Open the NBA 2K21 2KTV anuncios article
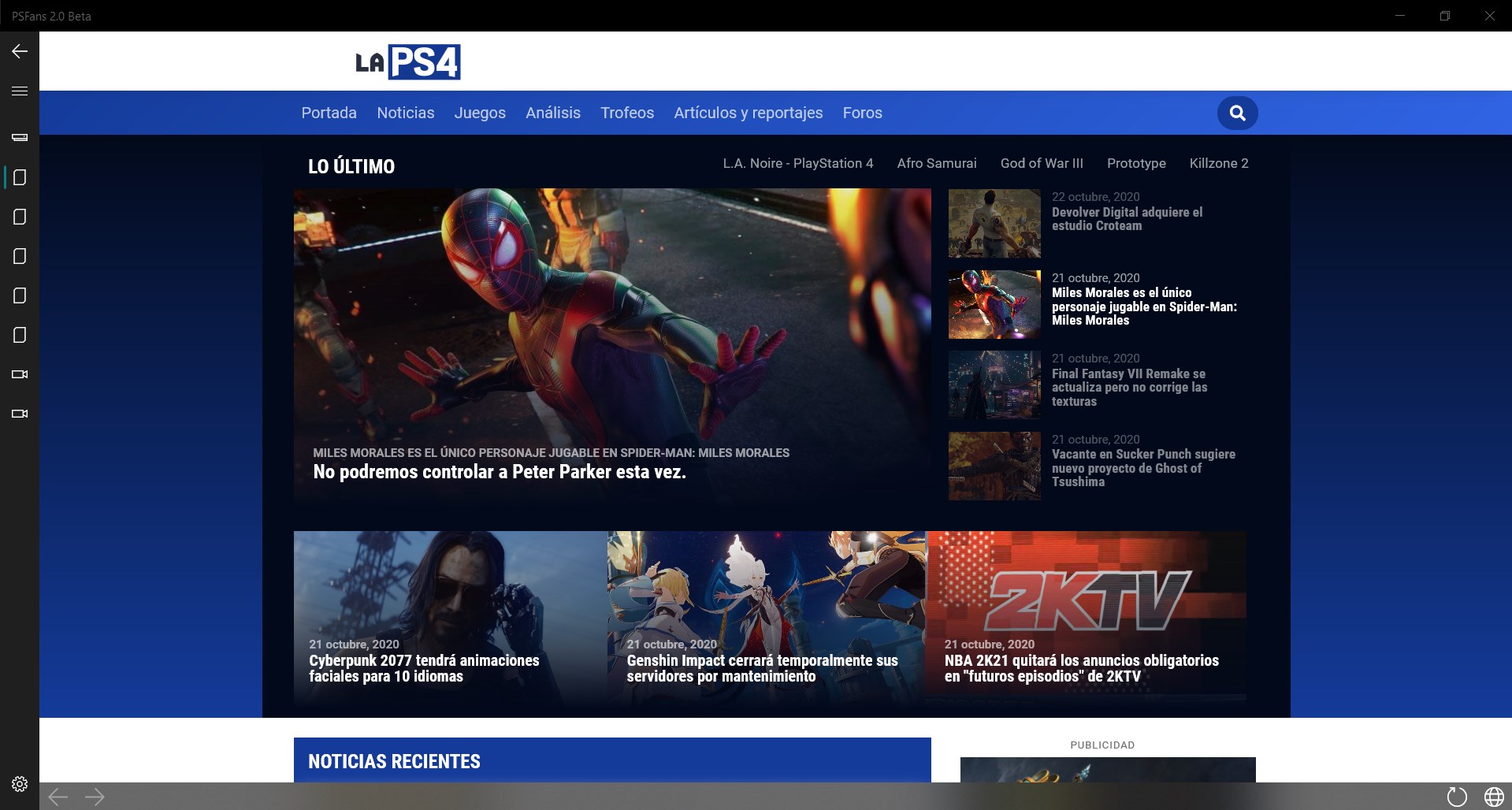1512x810 pixels. (1082, 668)
